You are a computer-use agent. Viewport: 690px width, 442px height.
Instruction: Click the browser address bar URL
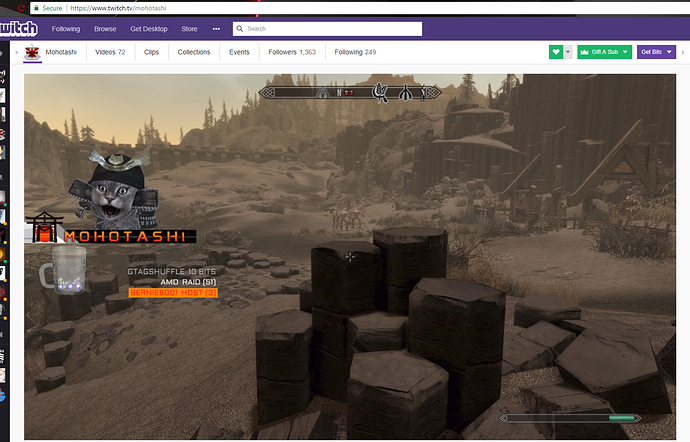(x=118, y=8)
